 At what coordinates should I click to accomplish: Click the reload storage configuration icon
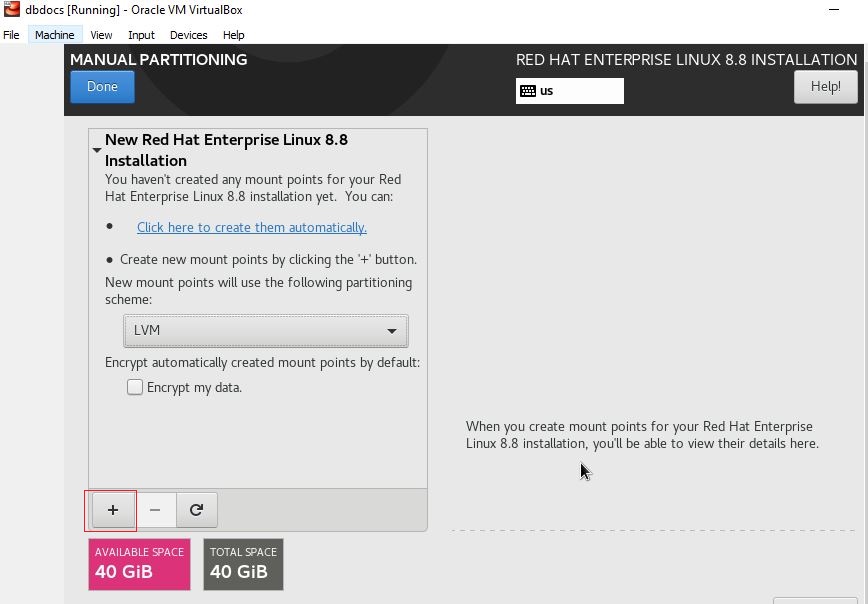197,510
